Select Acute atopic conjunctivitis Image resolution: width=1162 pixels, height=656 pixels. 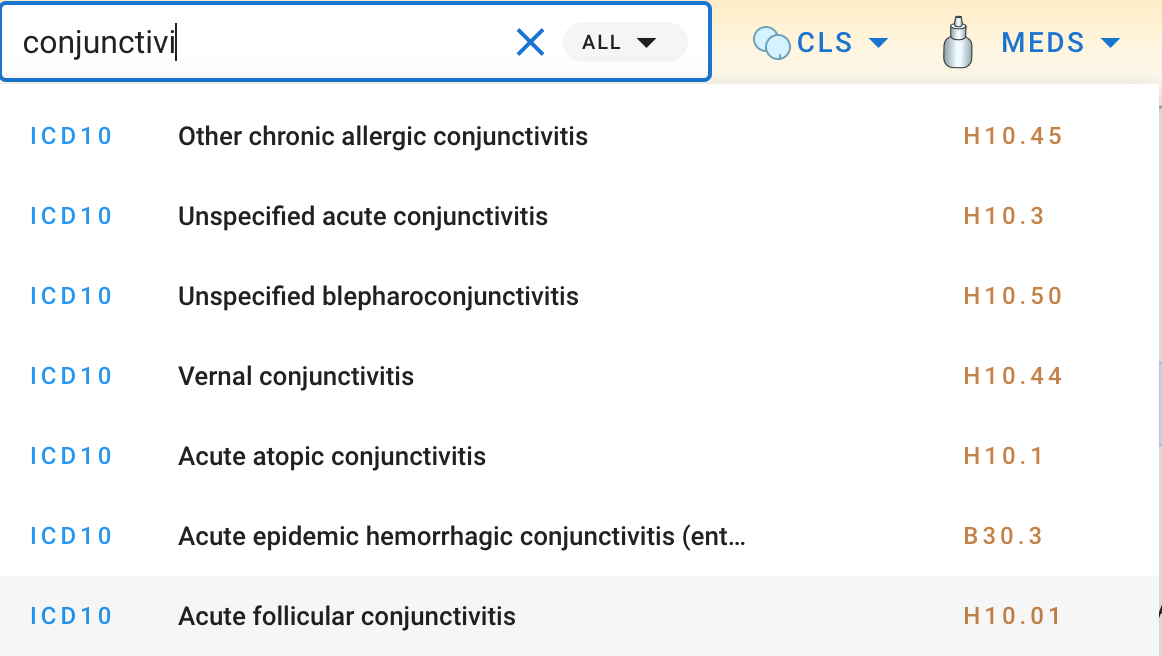pos(580,457)
